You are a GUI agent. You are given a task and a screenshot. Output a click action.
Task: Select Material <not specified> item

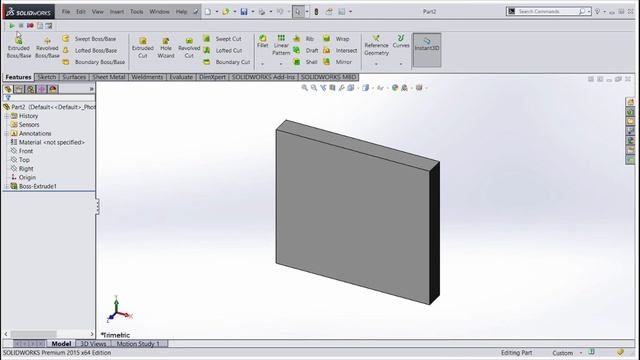(x=47, y=142)
